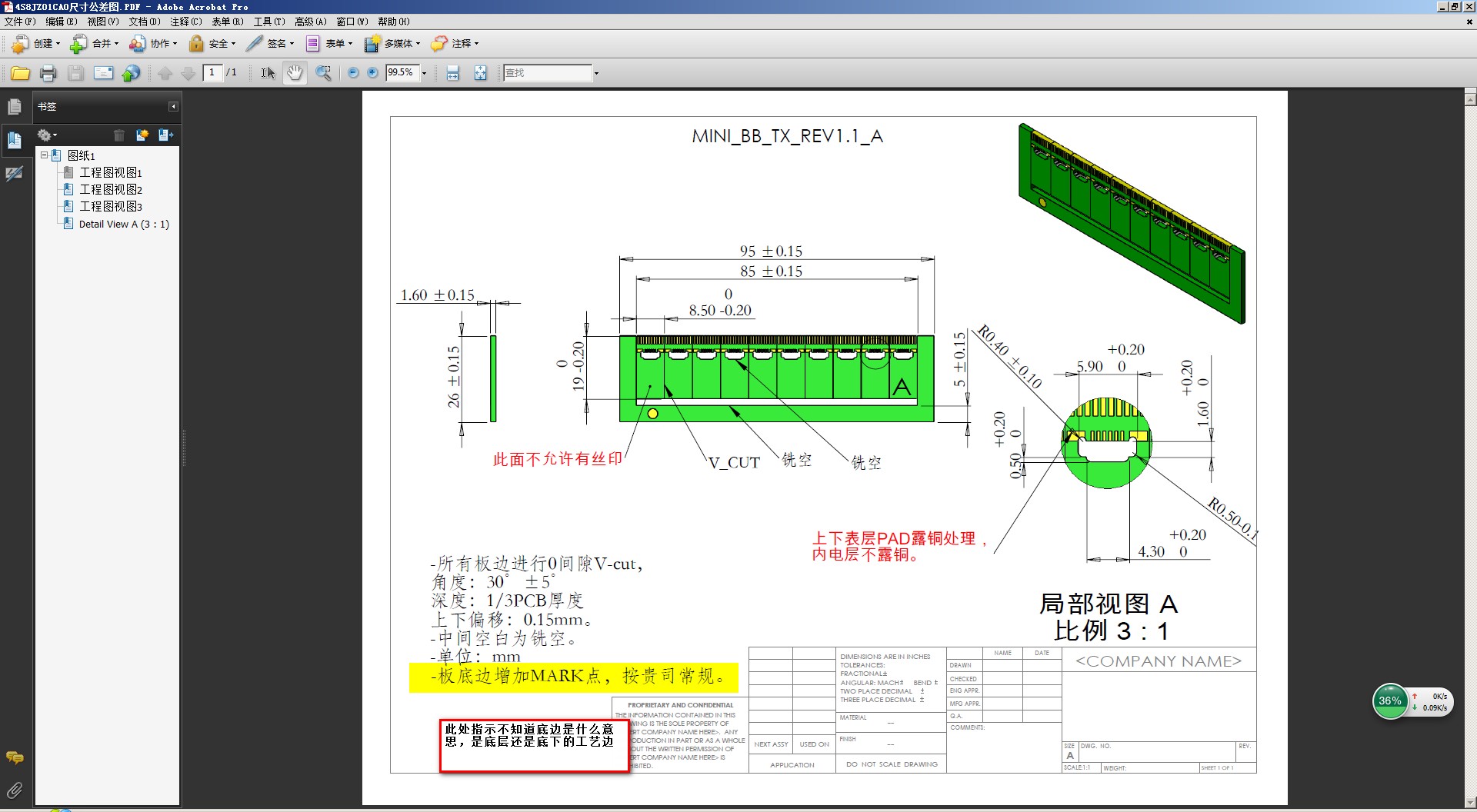
Task: Open the 协作 (Collaborate) dropdown
Action: (153, 44)
